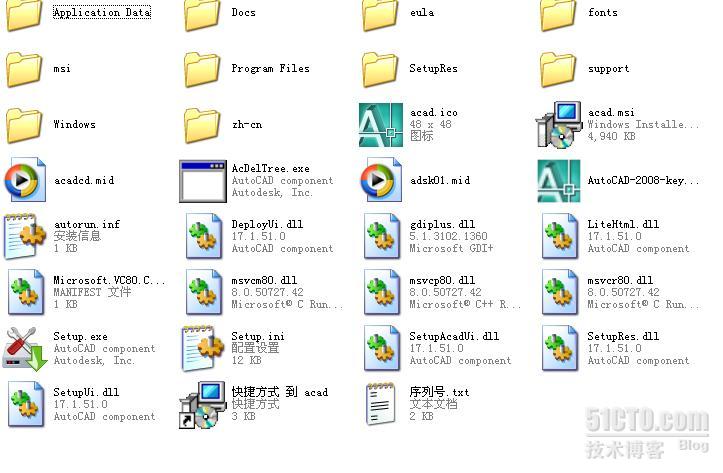Select the SetupRes folder icon
This screenshot has width=723, height=473.
[x=380, y=69]
